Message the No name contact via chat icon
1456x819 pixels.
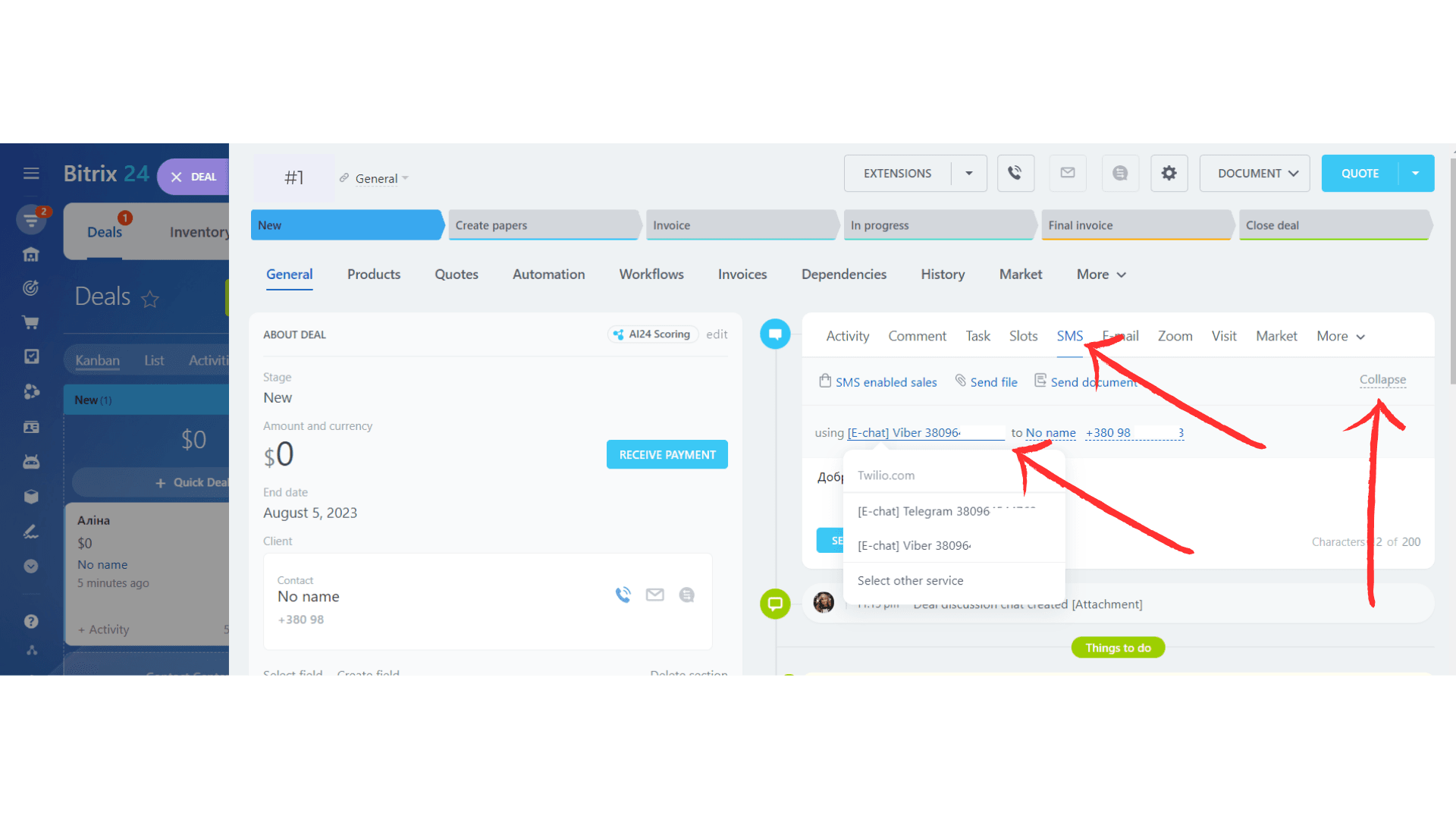pos(686,595)
